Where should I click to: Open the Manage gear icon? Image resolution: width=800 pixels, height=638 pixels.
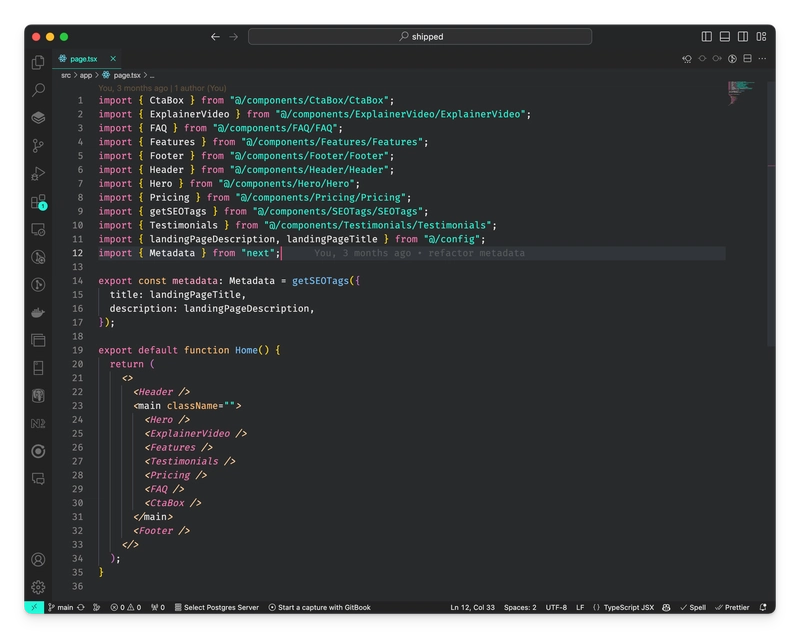coord(38,587)
